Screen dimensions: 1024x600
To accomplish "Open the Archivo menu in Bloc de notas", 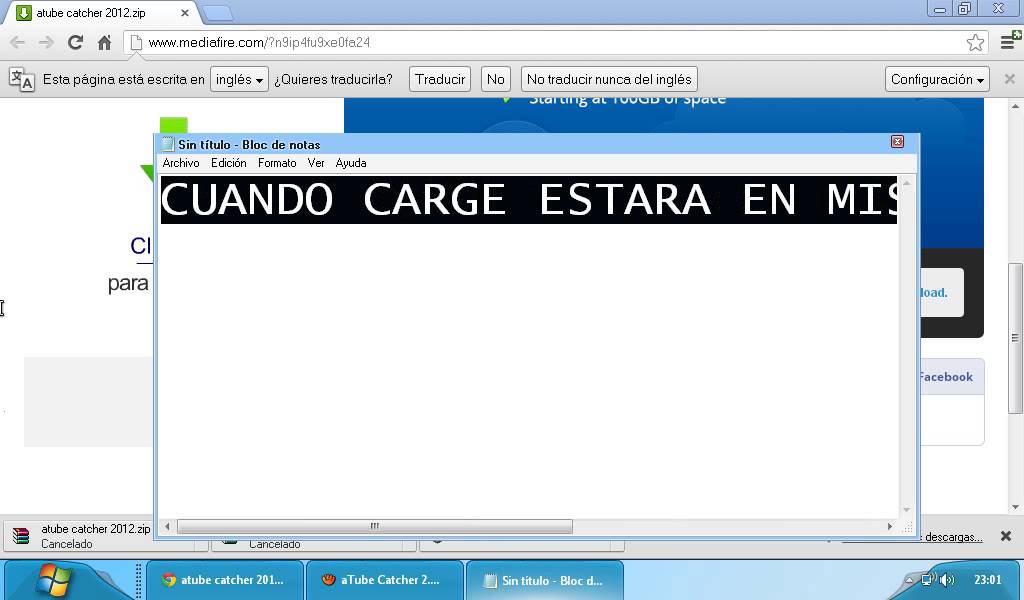I will pos(181,163).
